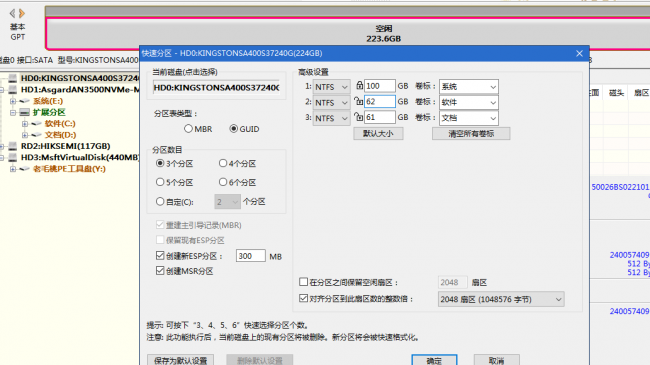Click the 系统(E:) partition icon
This screenshot has width=650, height=365.
(x=24, y=101)
